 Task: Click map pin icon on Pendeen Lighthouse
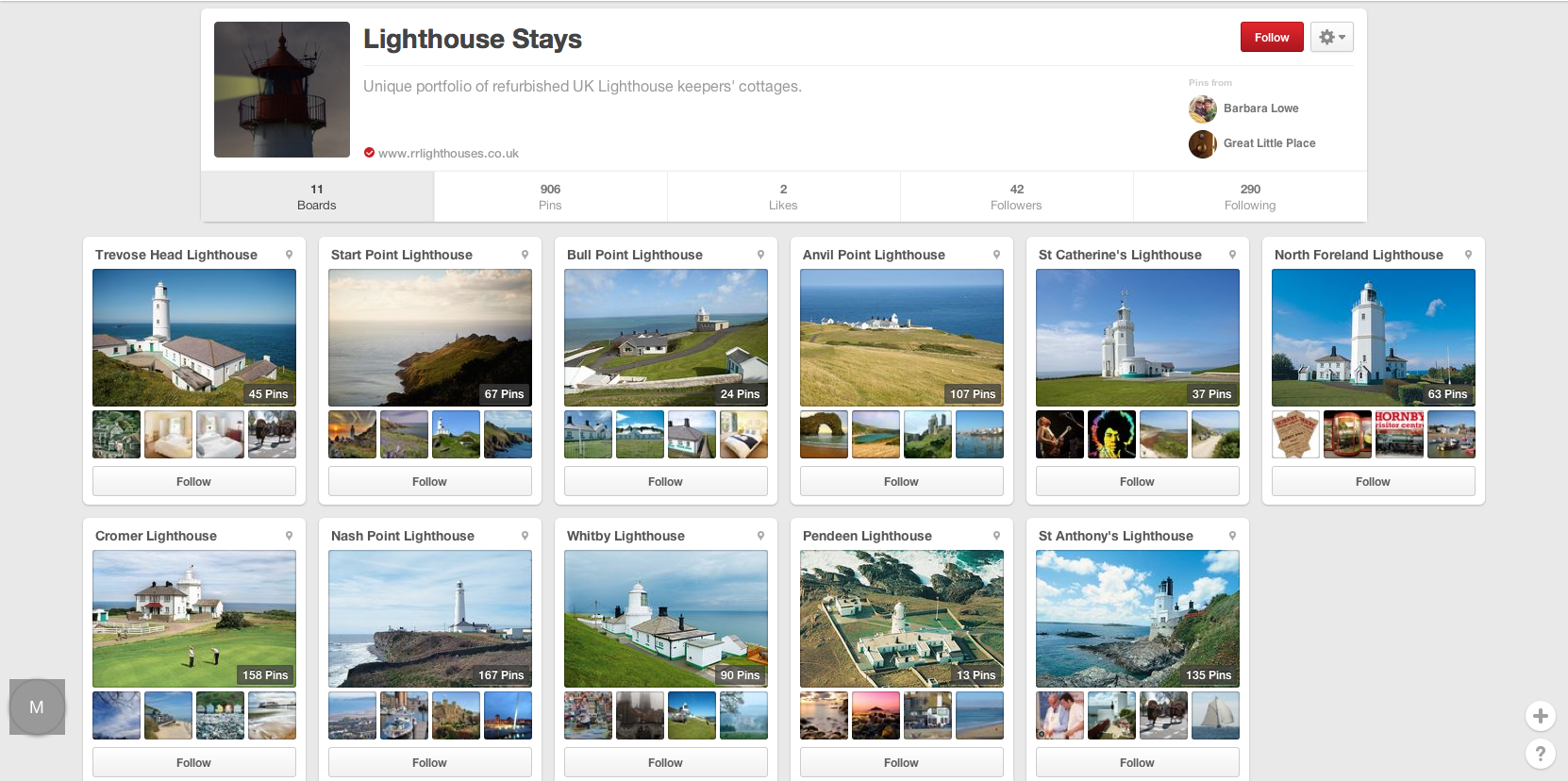point(996,536)
